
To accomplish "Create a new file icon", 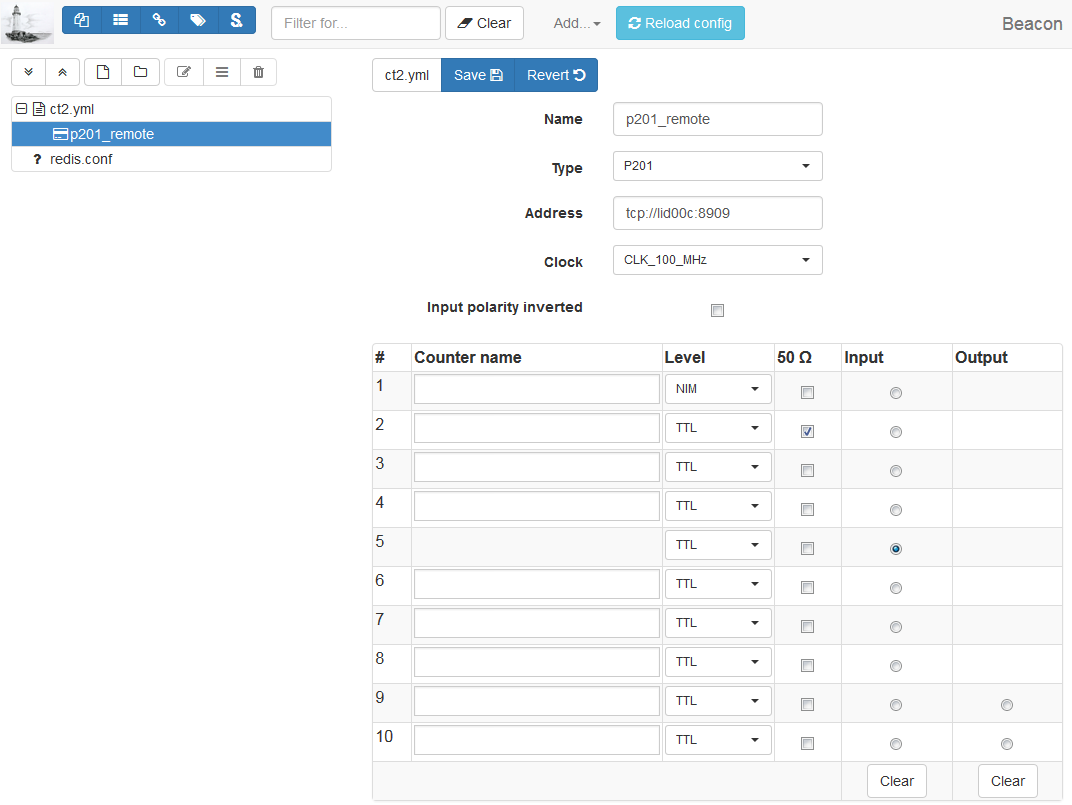I will coord(103,72).
